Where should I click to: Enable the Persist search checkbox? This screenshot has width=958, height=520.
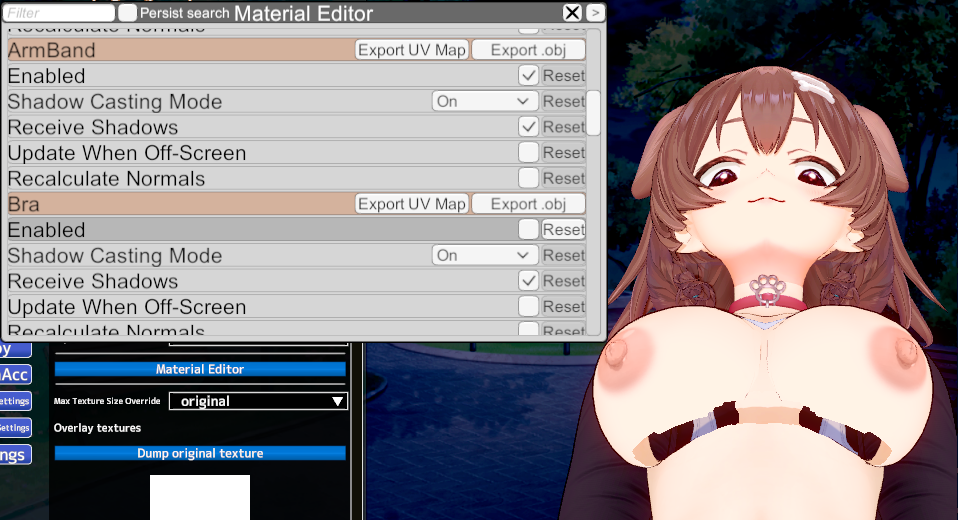point(128,13)
